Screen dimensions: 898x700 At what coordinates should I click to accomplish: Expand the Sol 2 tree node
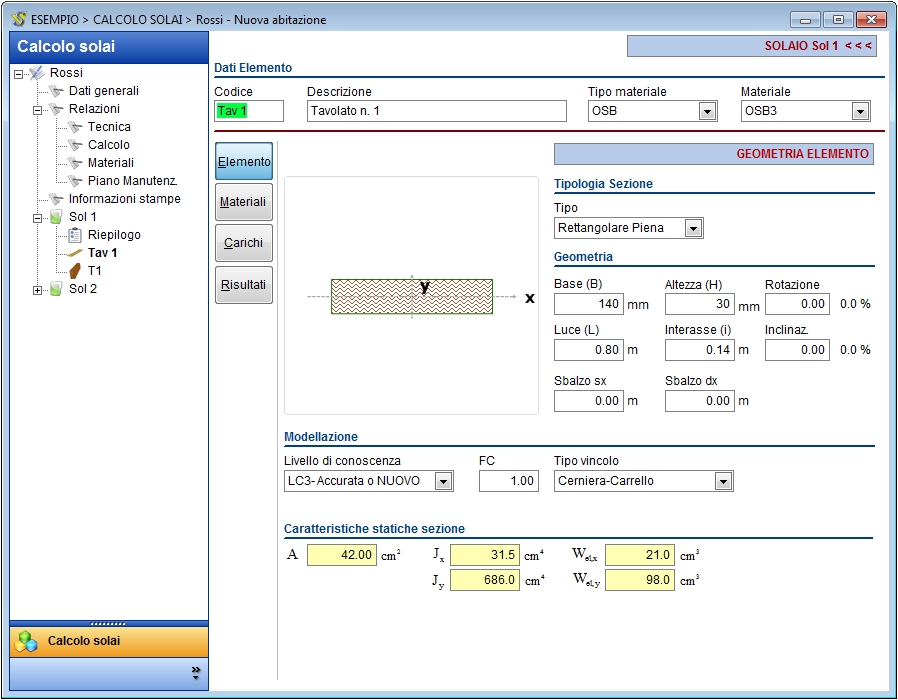coord(38,289)
